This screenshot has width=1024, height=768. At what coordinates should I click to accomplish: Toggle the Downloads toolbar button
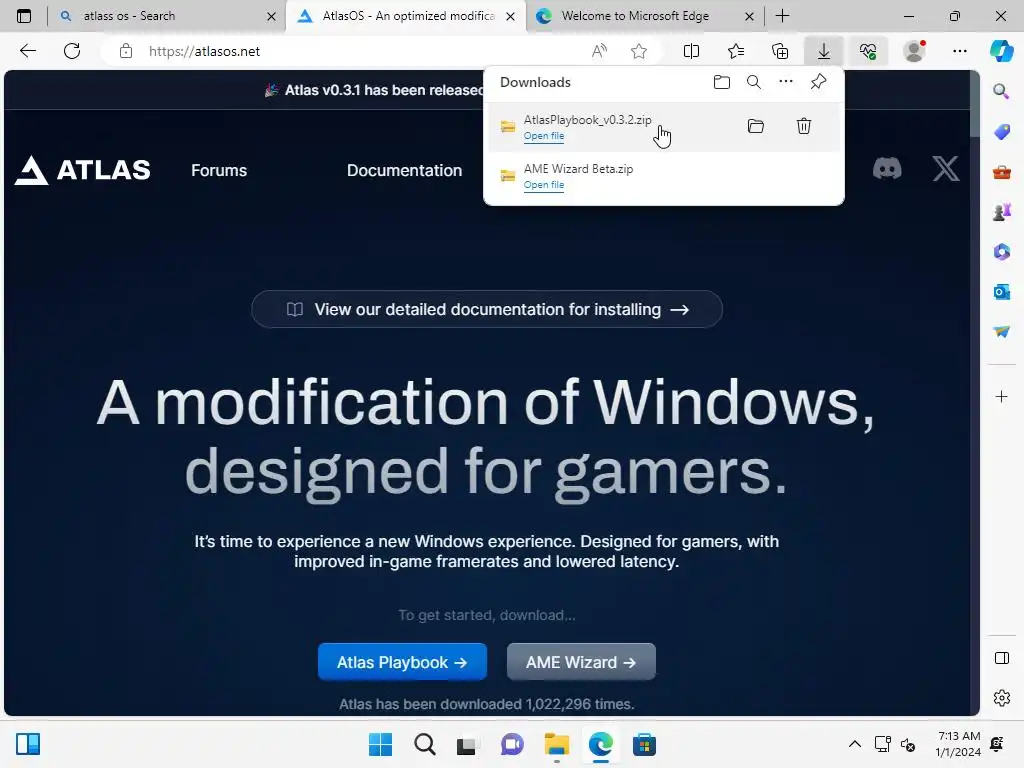point(824,51)
